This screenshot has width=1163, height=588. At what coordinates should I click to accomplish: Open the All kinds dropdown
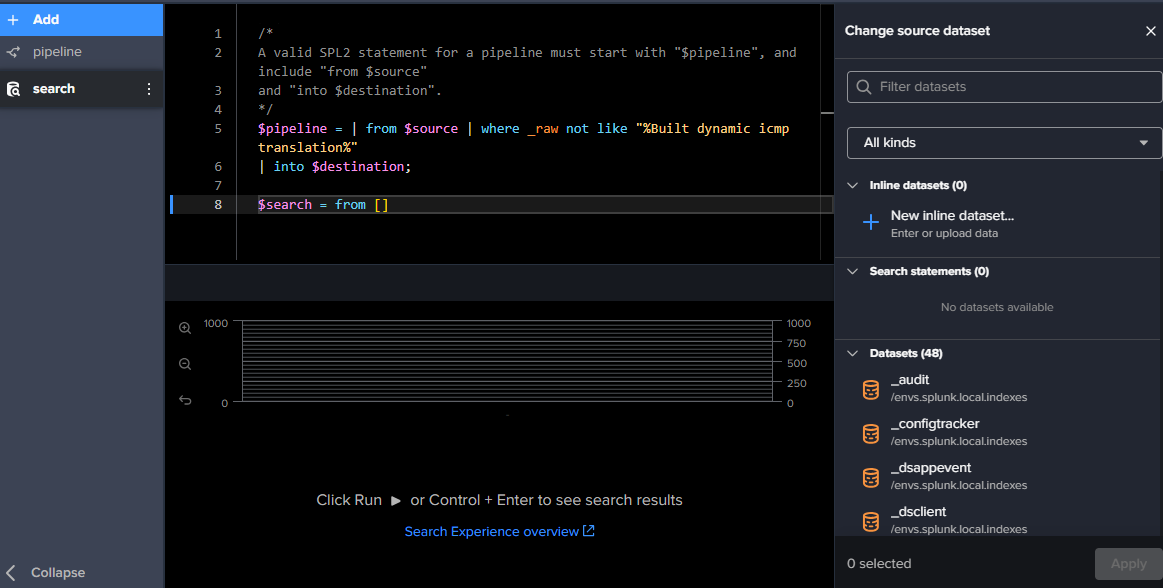coord(1004,143)
